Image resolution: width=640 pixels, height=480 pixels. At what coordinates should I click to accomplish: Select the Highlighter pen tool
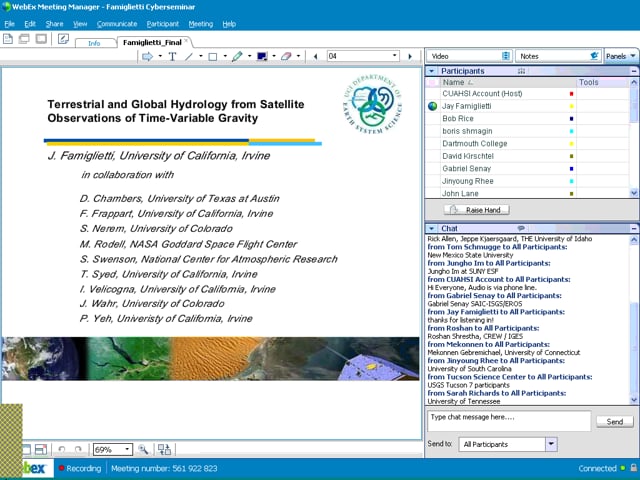click(x=237, y=56)
